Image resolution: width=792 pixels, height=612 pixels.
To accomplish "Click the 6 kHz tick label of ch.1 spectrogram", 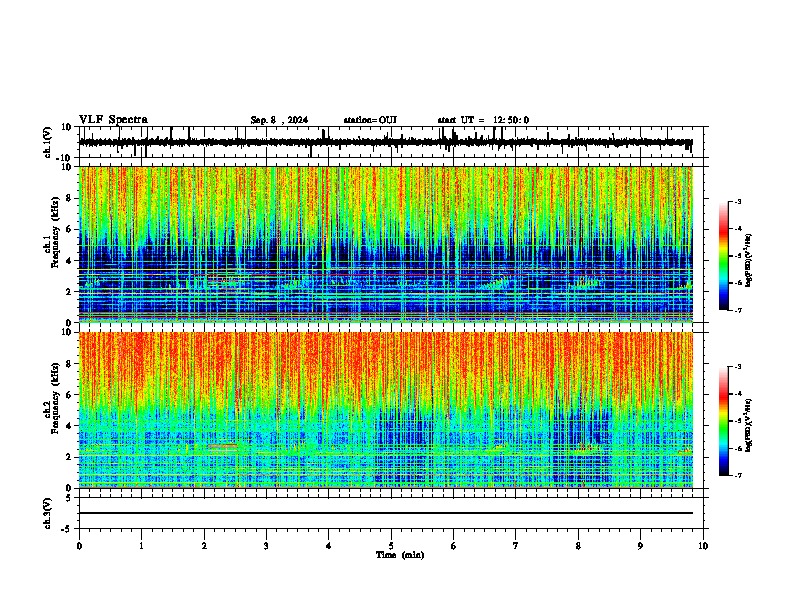I will (69, 229).
